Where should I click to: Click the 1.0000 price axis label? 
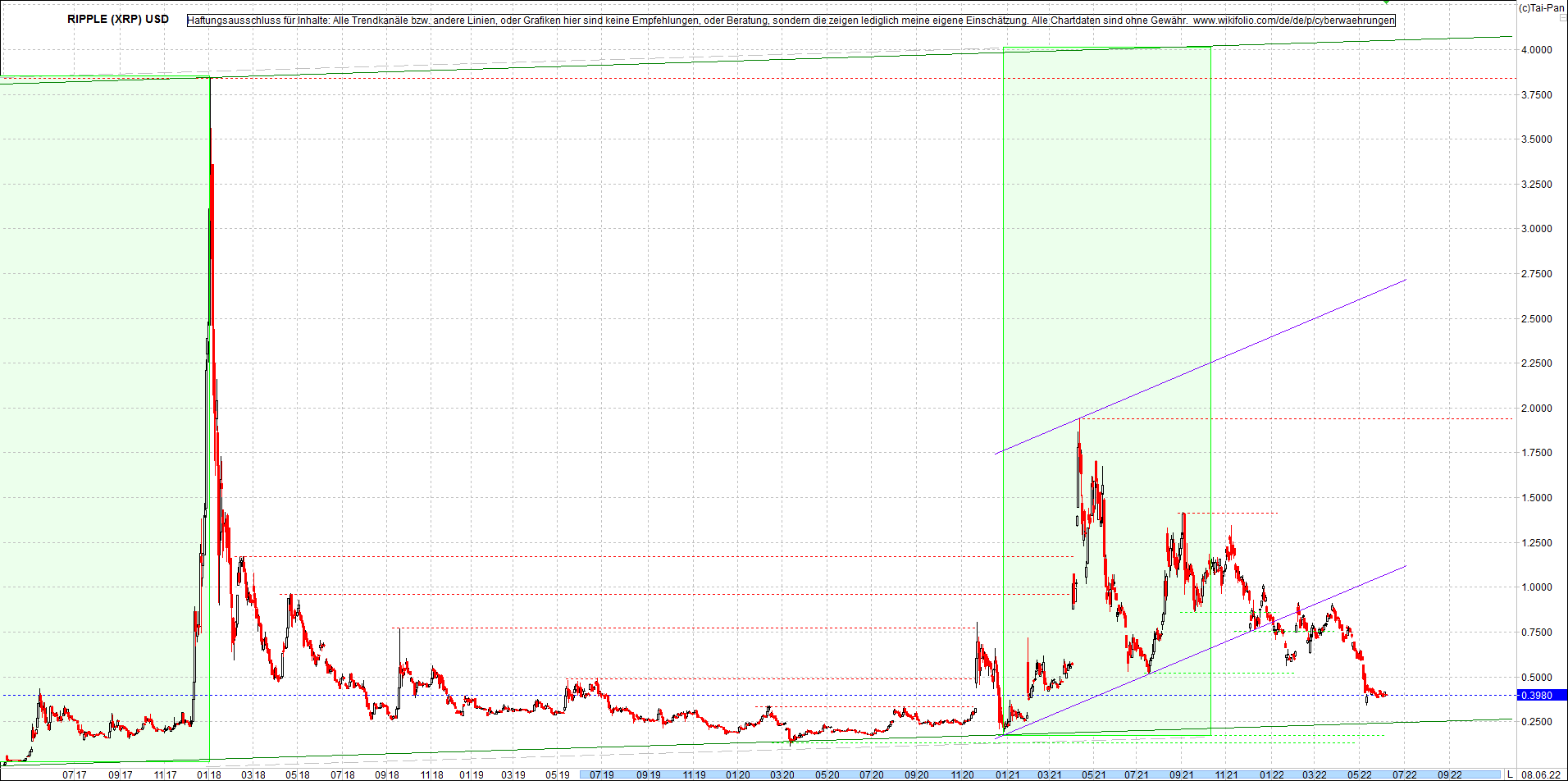coord(1537,587)
